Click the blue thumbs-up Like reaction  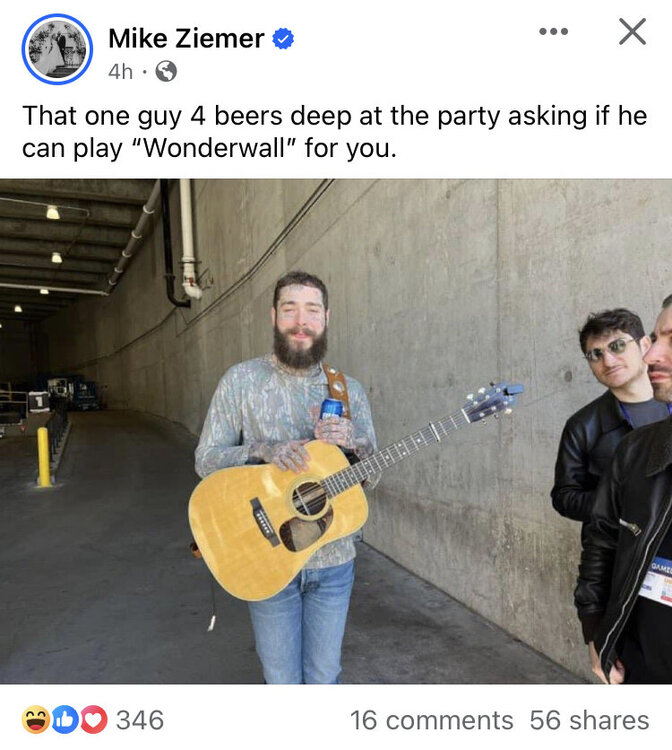[x=65, y=719]
